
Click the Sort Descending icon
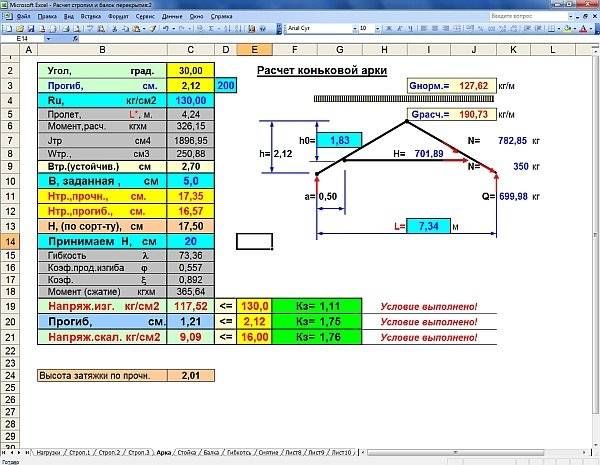[x=237, y=29]
